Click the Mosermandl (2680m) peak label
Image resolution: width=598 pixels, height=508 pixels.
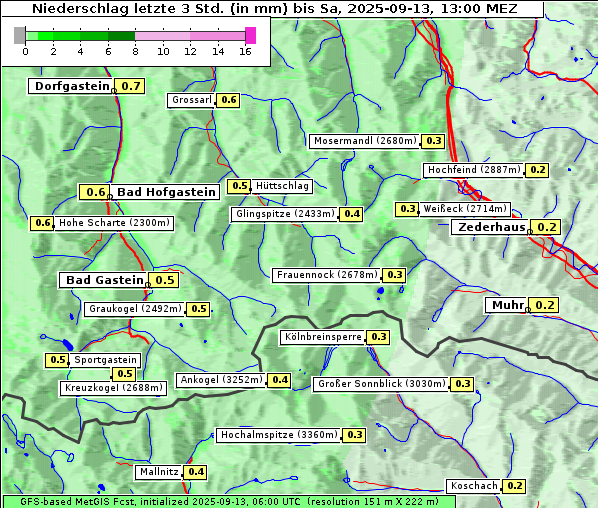pyautogui.click(x=364, y=141)
